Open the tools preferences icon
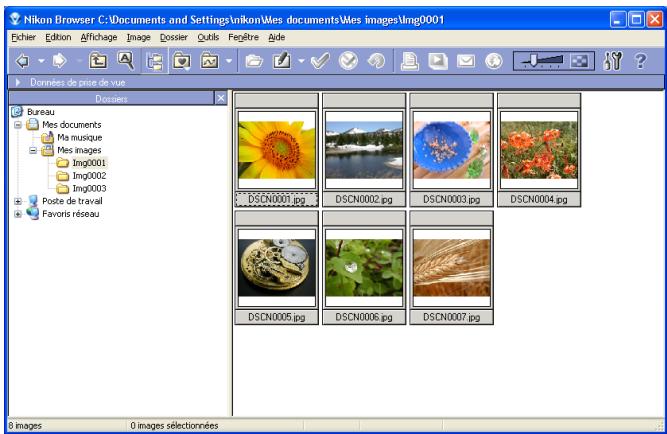The image size is (667, 434). (613, 61)
